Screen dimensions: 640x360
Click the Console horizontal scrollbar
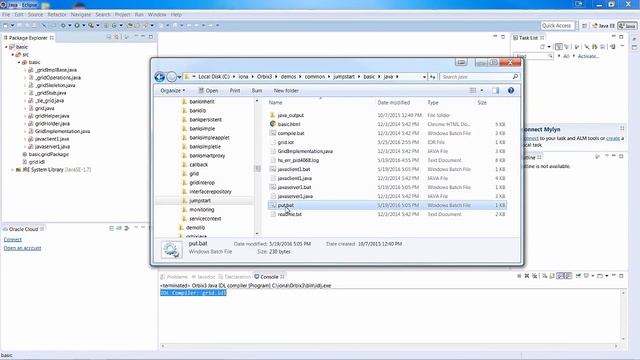tap(389, 346)
